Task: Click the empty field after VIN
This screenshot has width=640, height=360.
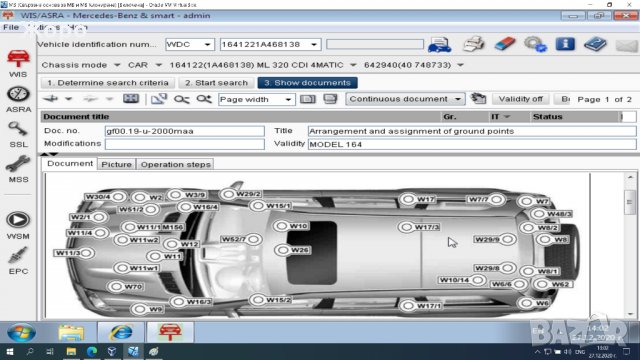Action: pos(375,44)
